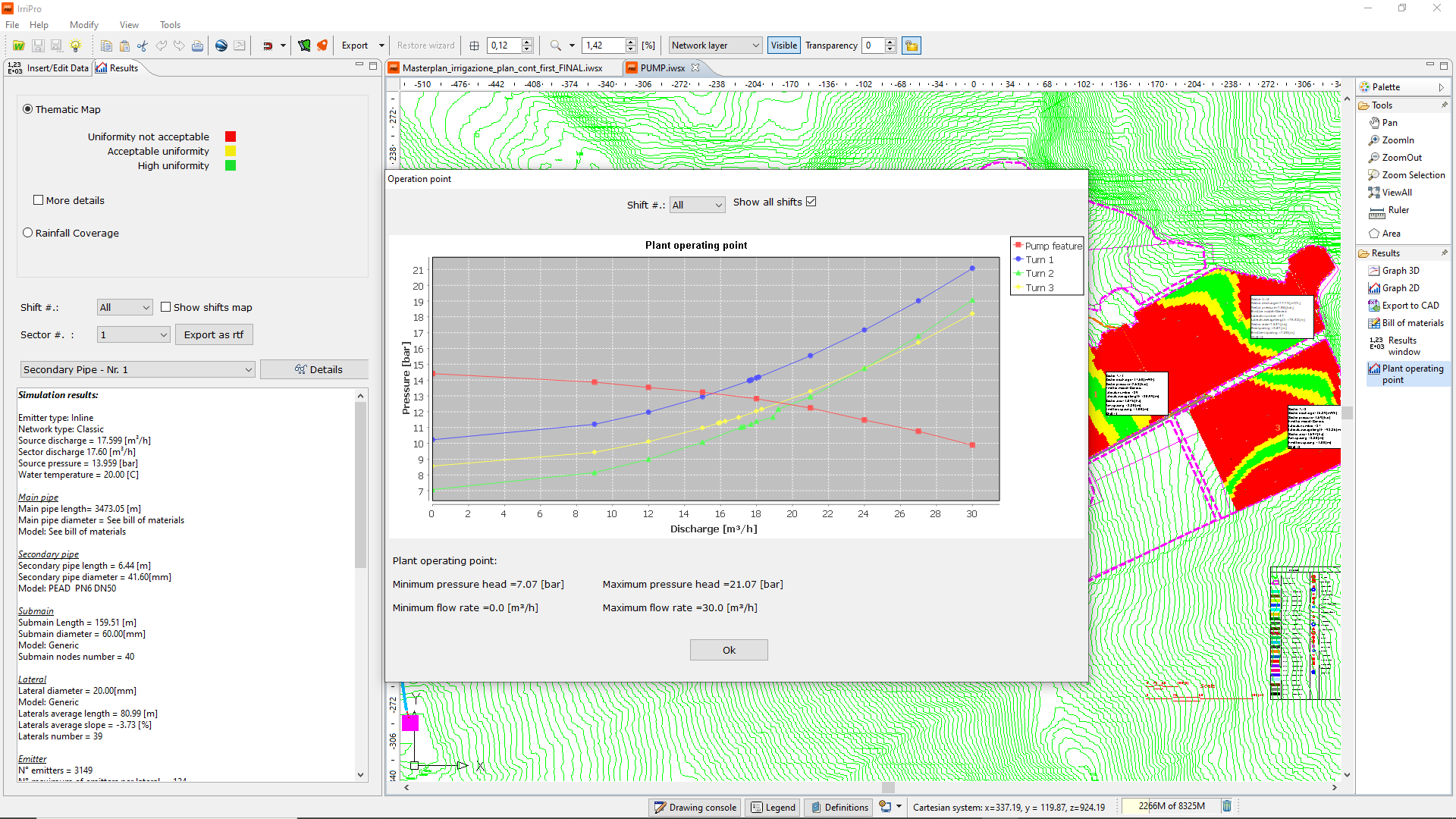Click the scissors cut icon
This screenshot has height=819, width=1456.
143,45
